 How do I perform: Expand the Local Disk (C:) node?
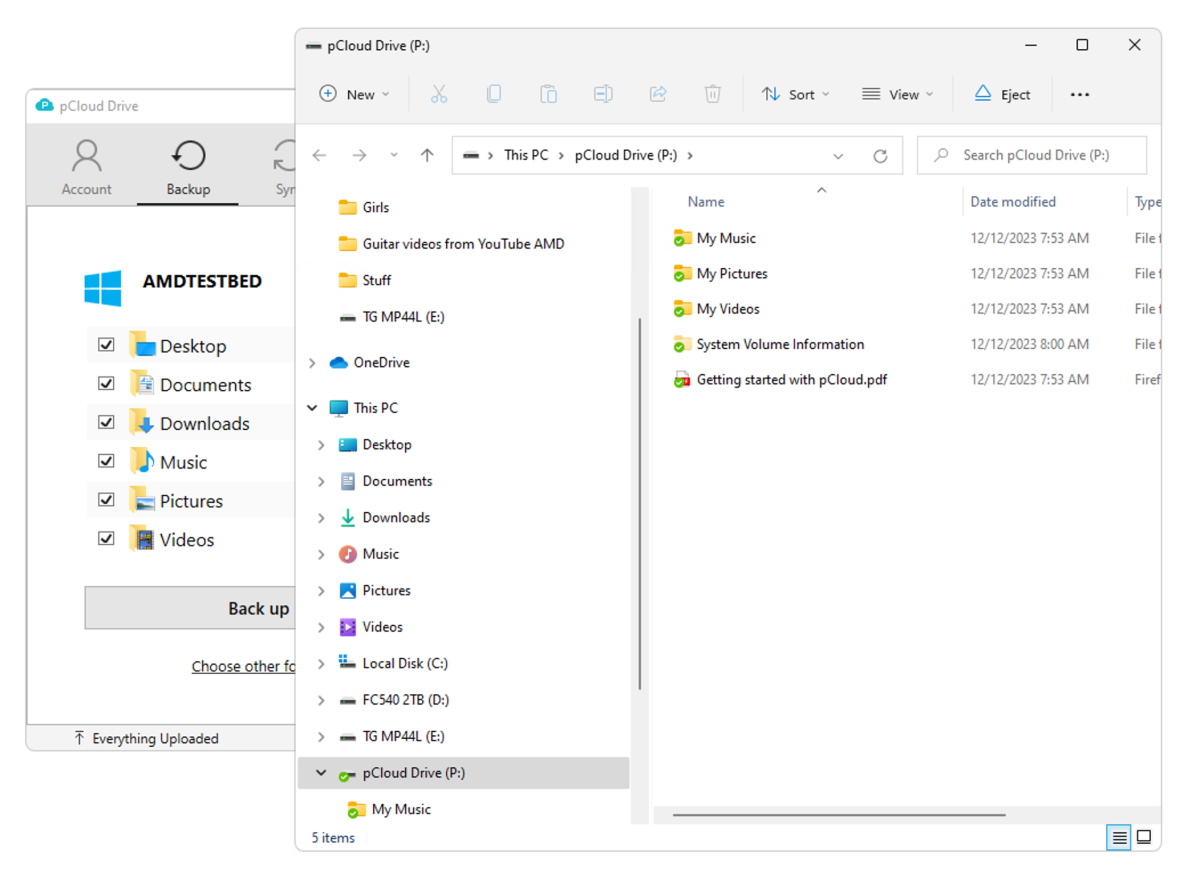(321, 664)
